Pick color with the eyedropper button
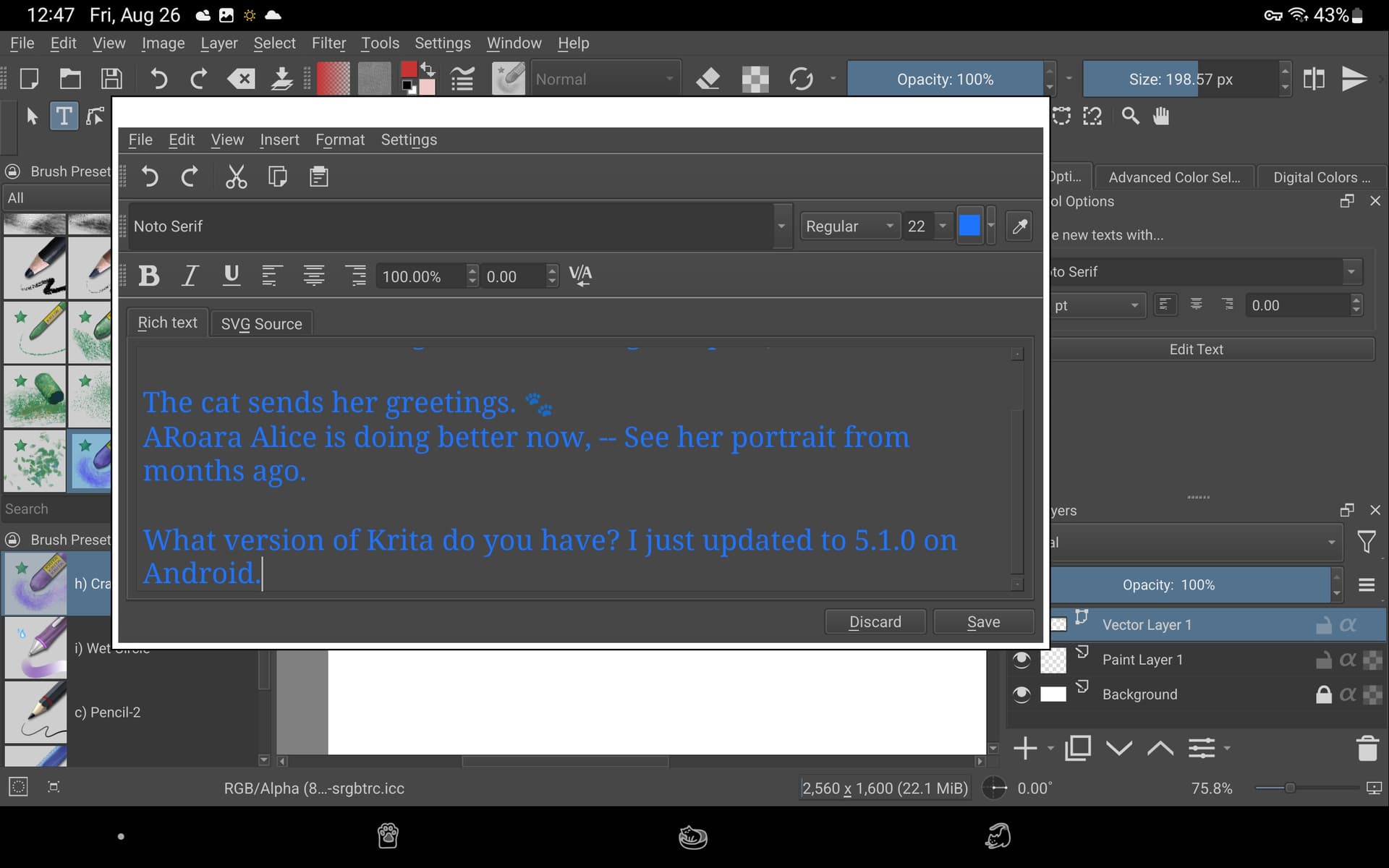 [x=1019, y=226]
